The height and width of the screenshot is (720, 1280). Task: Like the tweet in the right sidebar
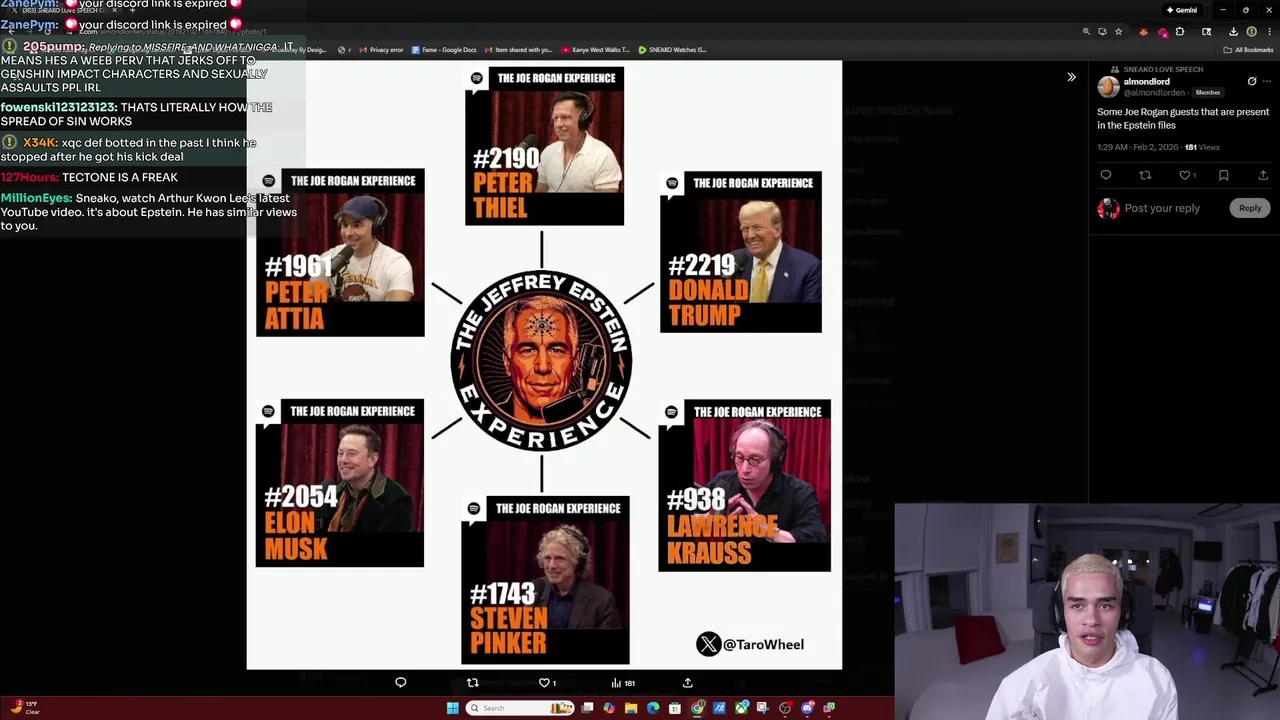point(1185,175)
